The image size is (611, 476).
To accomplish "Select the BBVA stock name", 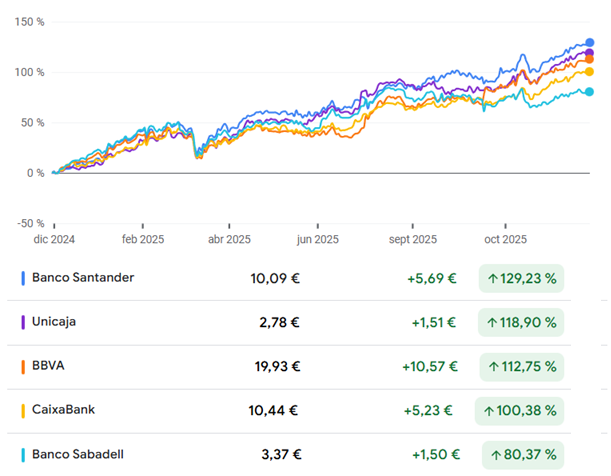I will [50, 366].
